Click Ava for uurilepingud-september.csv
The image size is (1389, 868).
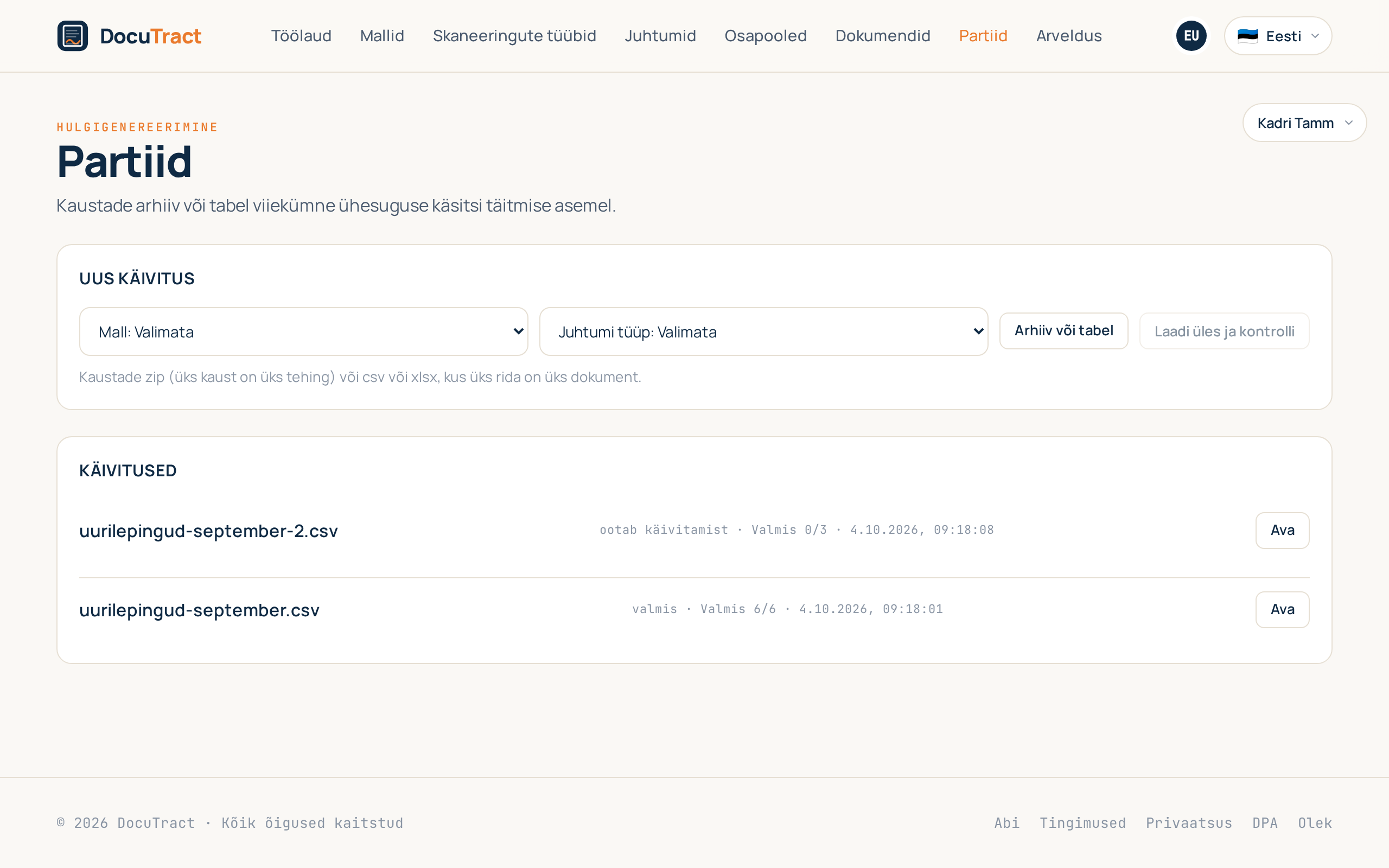point(1282,610)
